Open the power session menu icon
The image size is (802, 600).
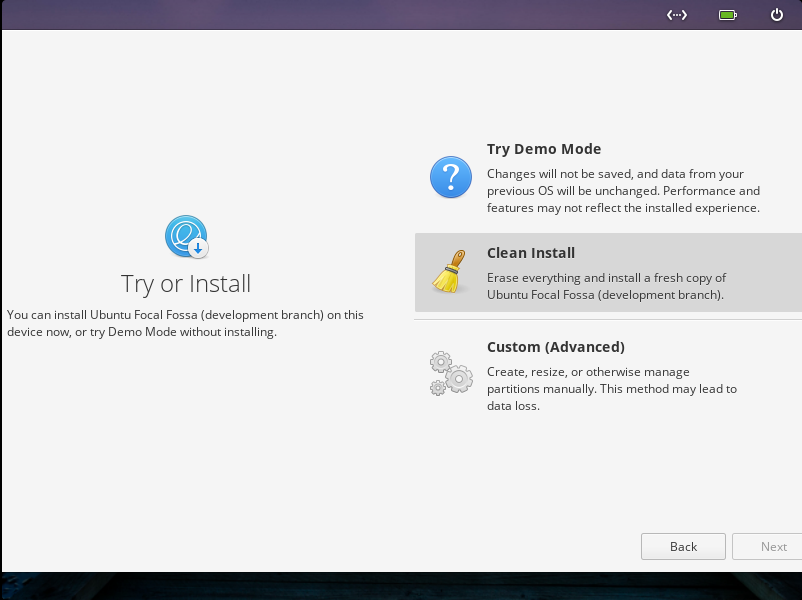click(x=776, y=15)
